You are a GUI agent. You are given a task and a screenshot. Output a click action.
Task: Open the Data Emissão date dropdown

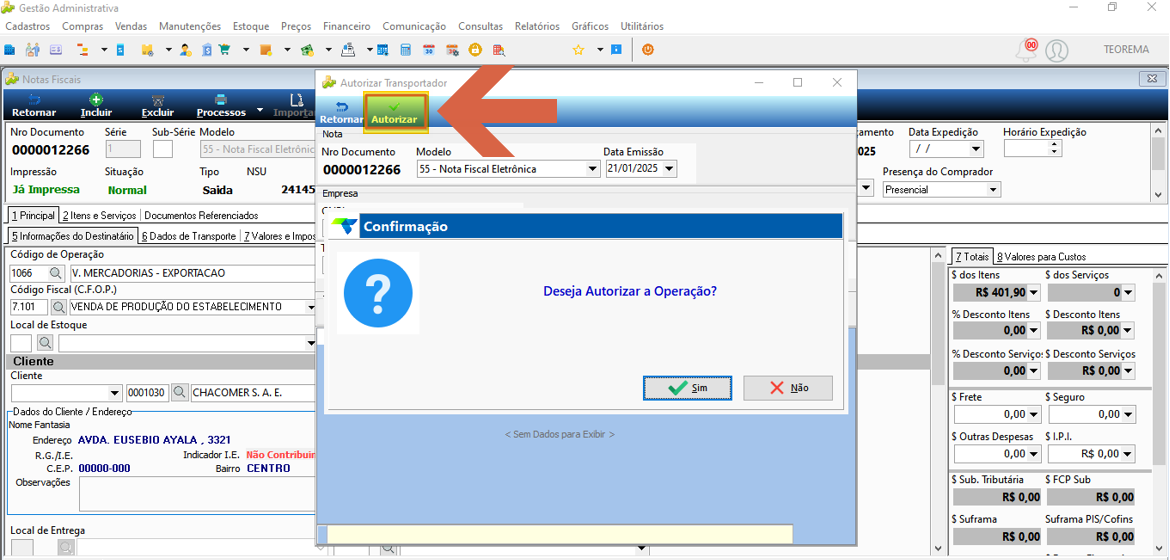pos(669,169)
